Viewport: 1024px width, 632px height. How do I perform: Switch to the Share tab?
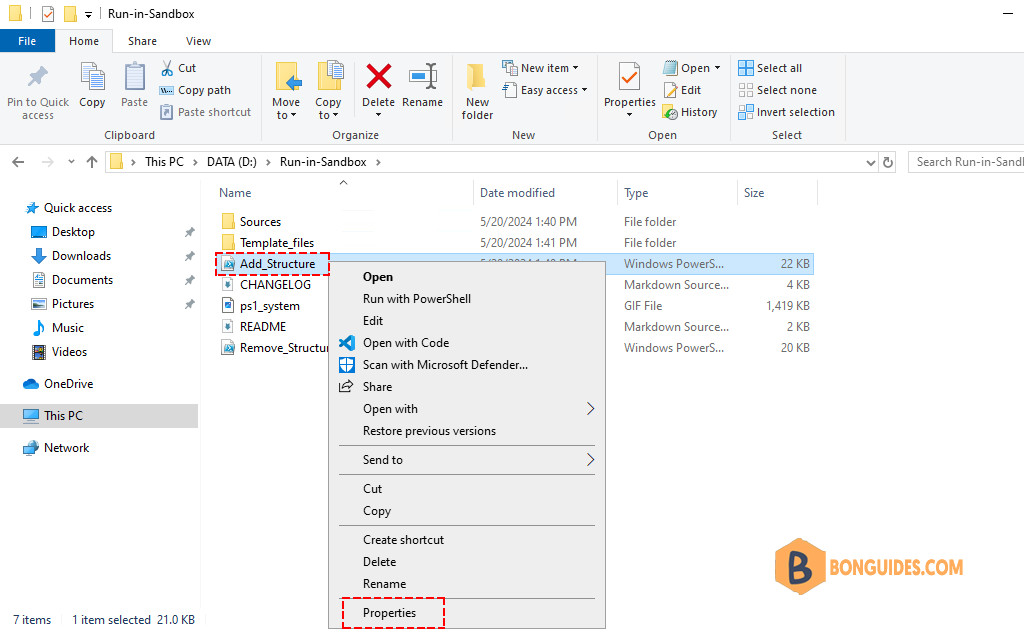[142, 41]
